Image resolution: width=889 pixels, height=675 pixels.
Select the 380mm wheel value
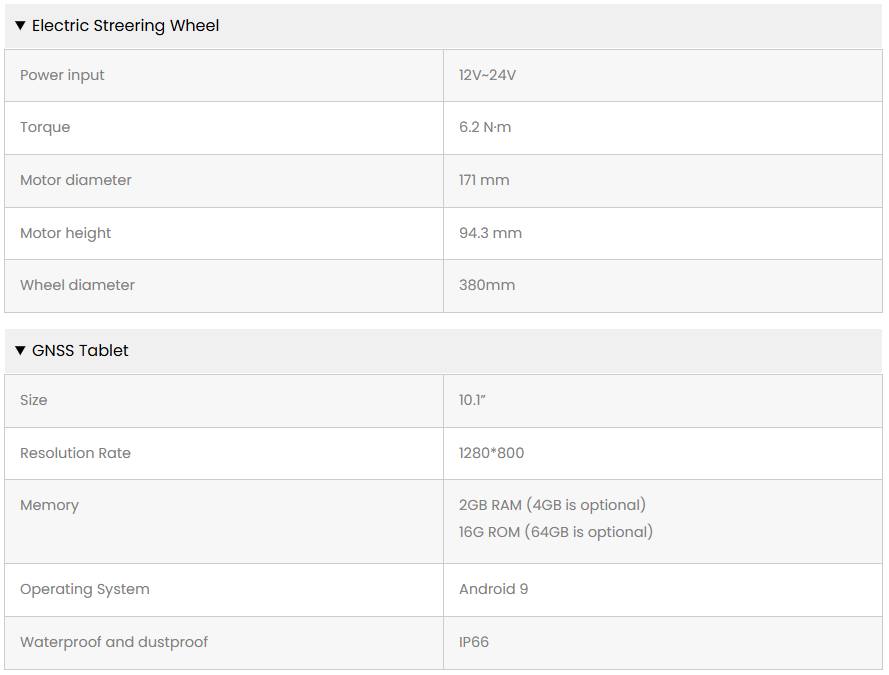487,286
